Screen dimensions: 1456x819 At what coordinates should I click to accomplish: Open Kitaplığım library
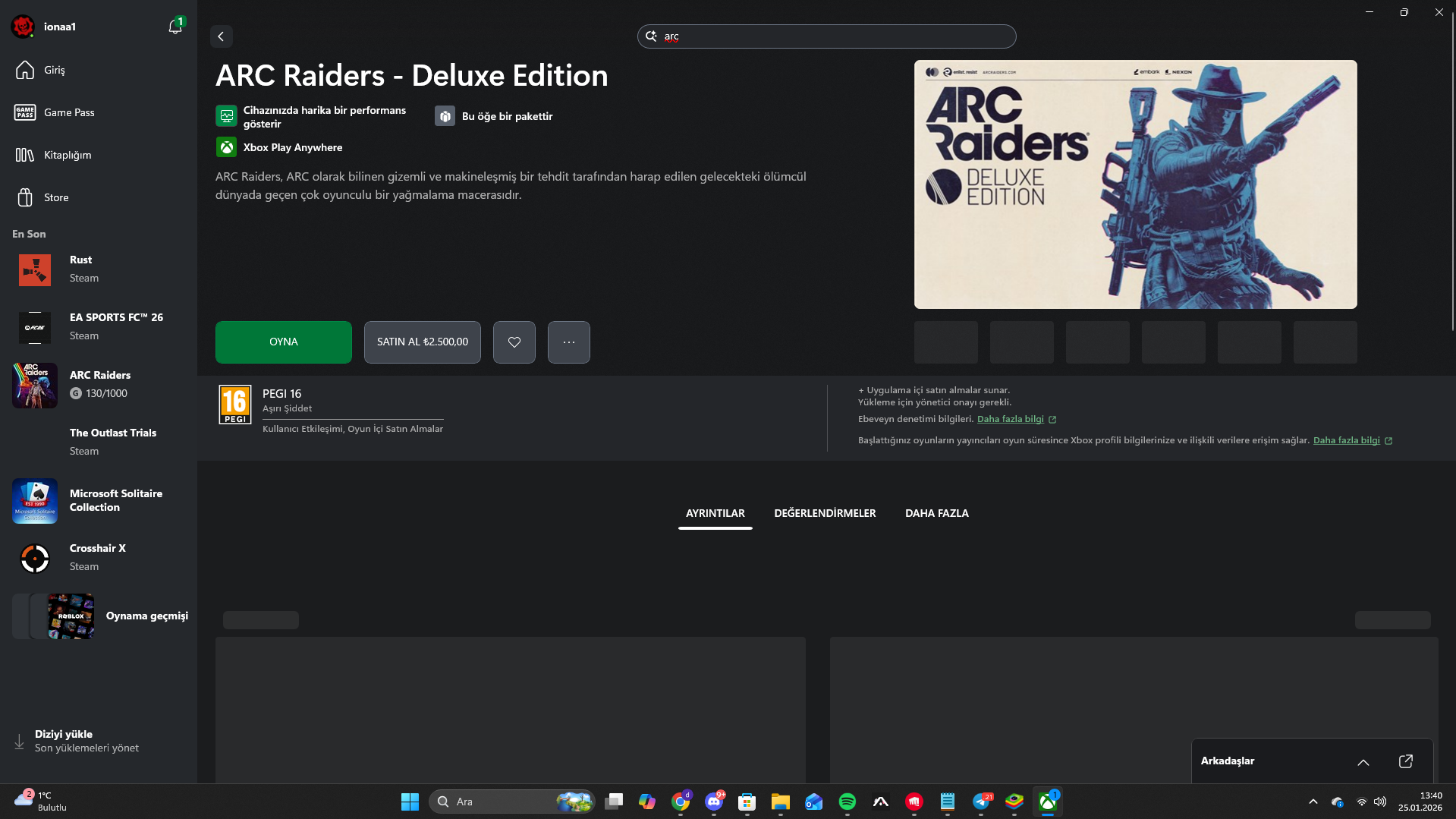pyautogui.click(x=99, y=155)
